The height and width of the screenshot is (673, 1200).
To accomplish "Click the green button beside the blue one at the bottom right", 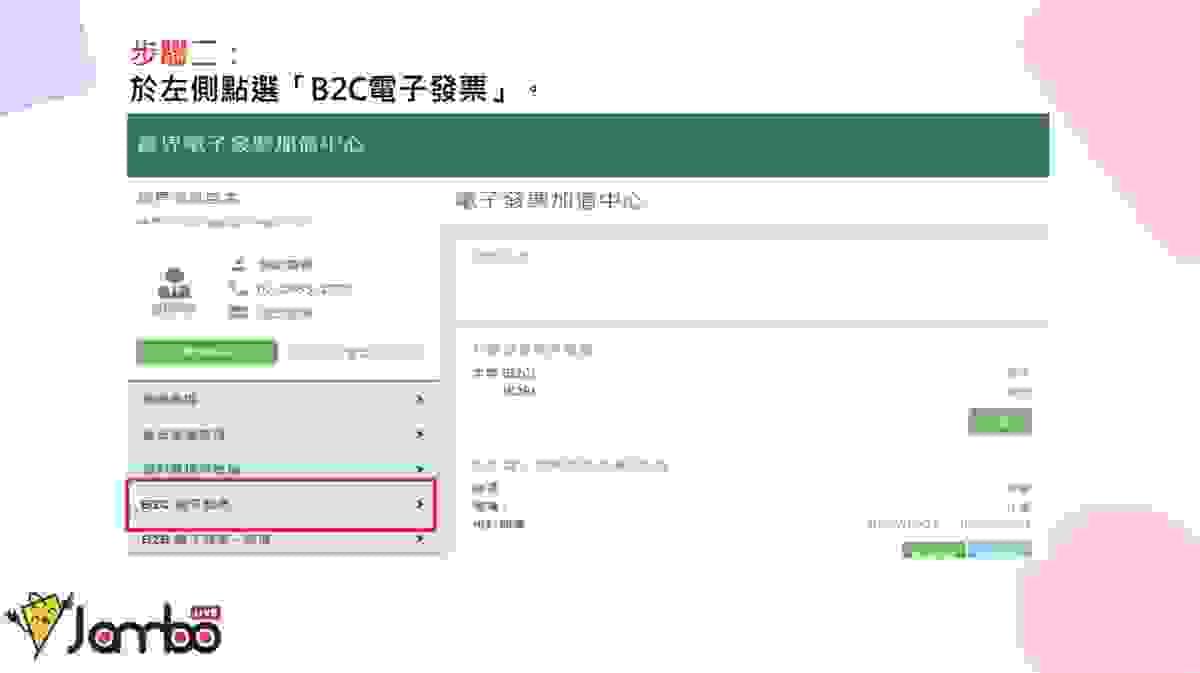I will [x=934, y=550].
